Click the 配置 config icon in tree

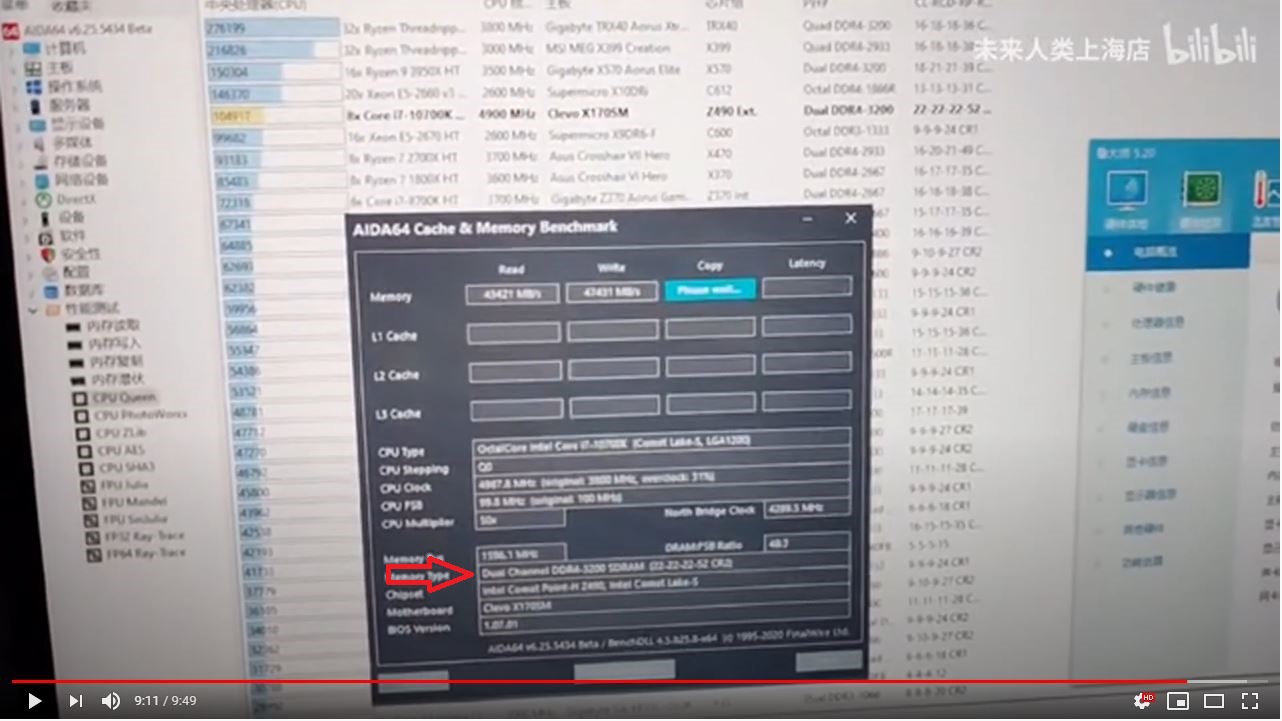click(48, 272)
